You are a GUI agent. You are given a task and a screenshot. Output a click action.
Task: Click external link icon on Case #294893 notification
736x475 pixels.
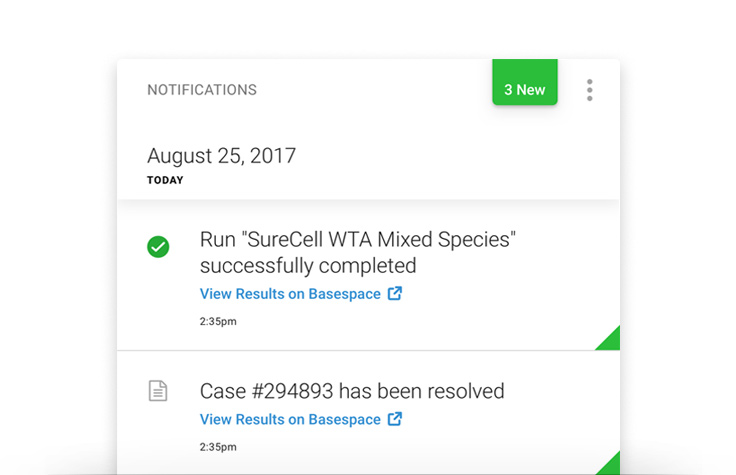pyautogui.click(x=395, y=419)
